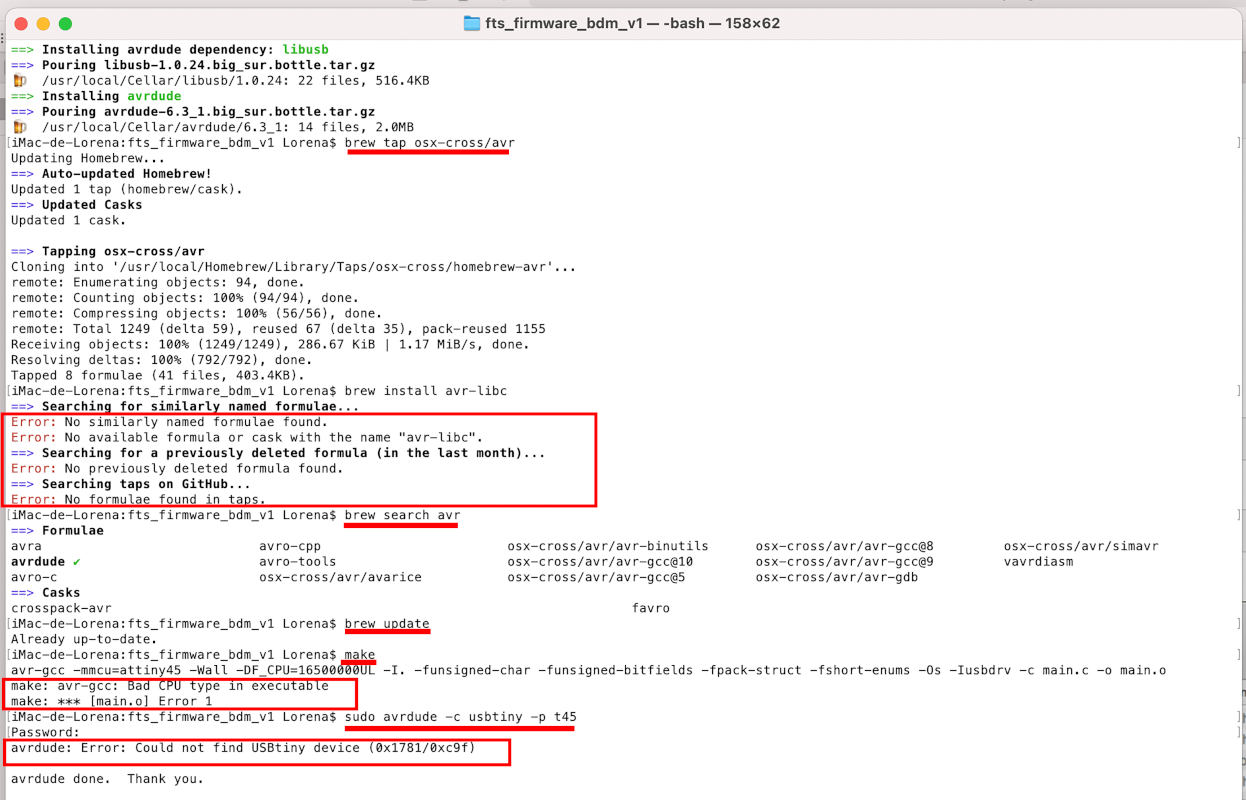Click 'osx-cross/avr/simavr' formula
The height and width of the screenshot is (800, 1246).
click(x=1081, y=546)
